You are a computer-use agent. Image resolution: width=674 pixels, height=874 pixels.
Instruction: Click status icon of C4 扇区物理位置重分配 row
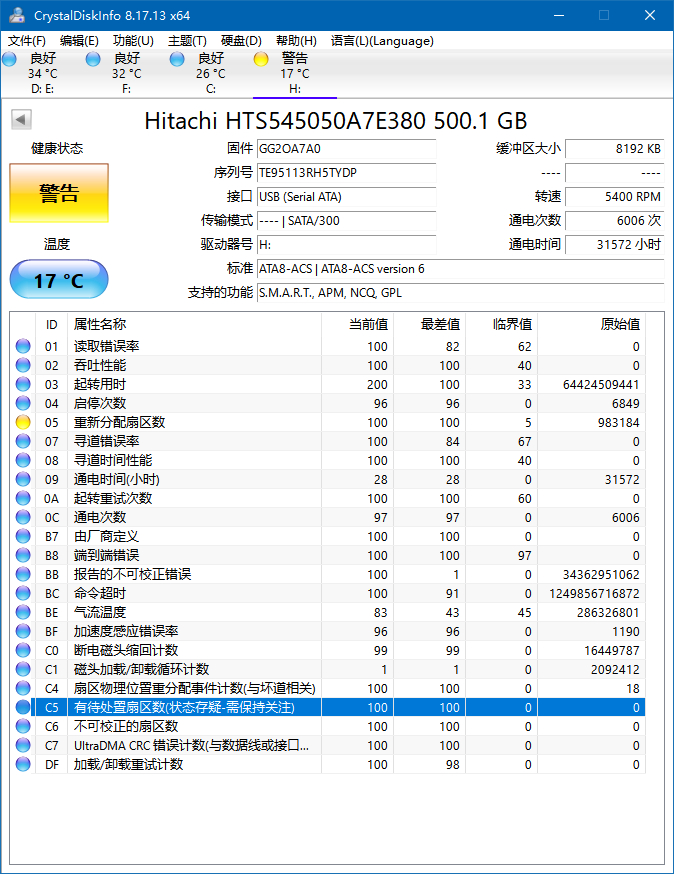(x=23, y=688)
